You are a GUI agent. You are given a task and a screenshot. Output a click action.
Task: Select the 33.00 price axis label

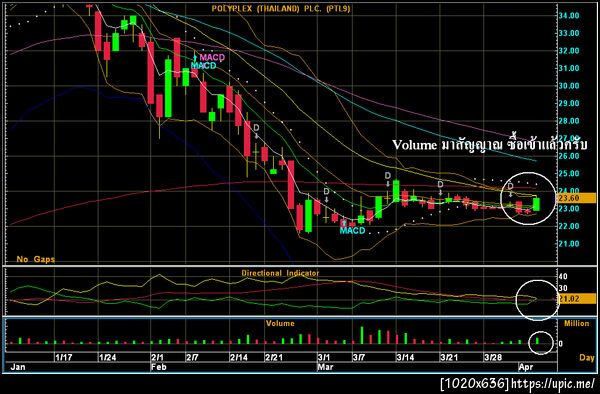569,33
